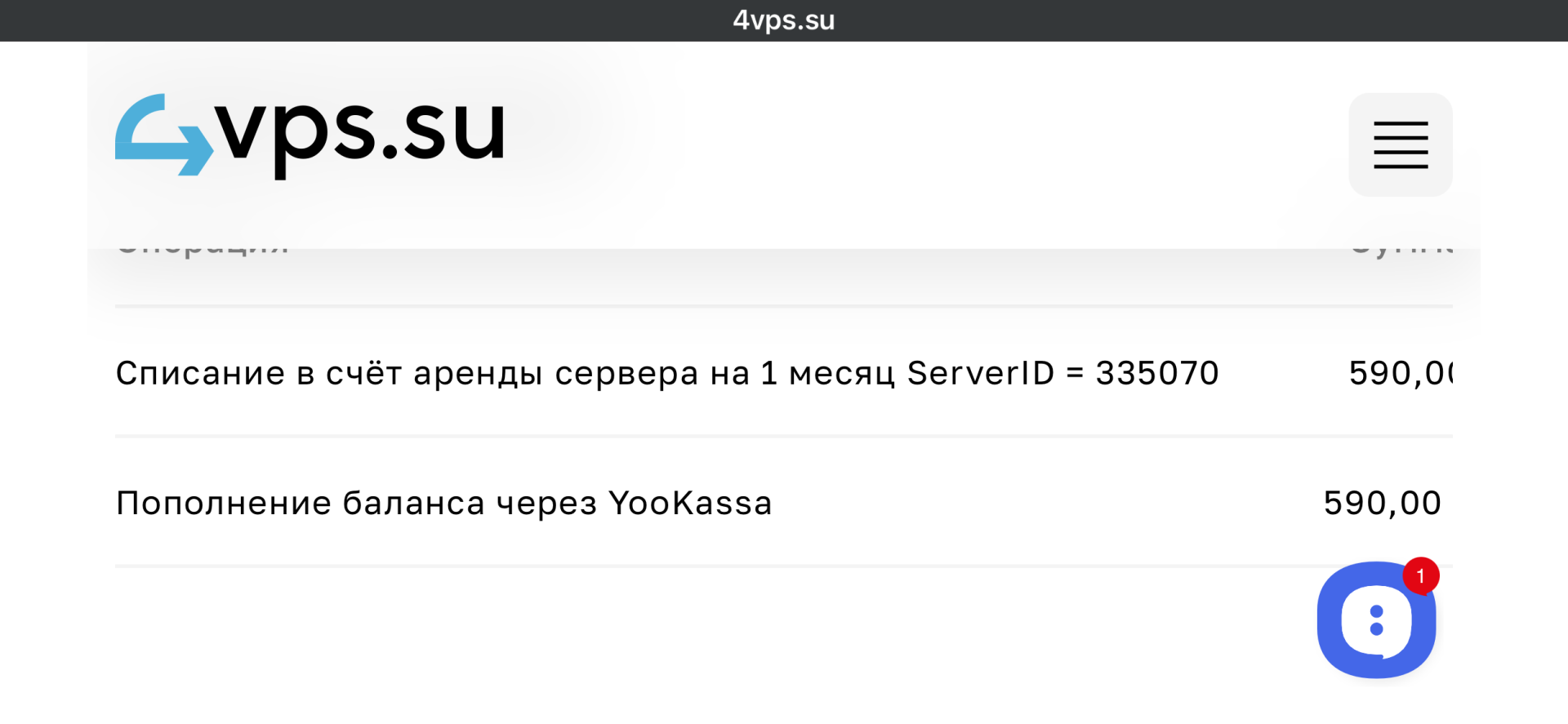Click the word "Списание" in first row
The height and width of the screenshot is (724, 1568).
coord(200,373)
